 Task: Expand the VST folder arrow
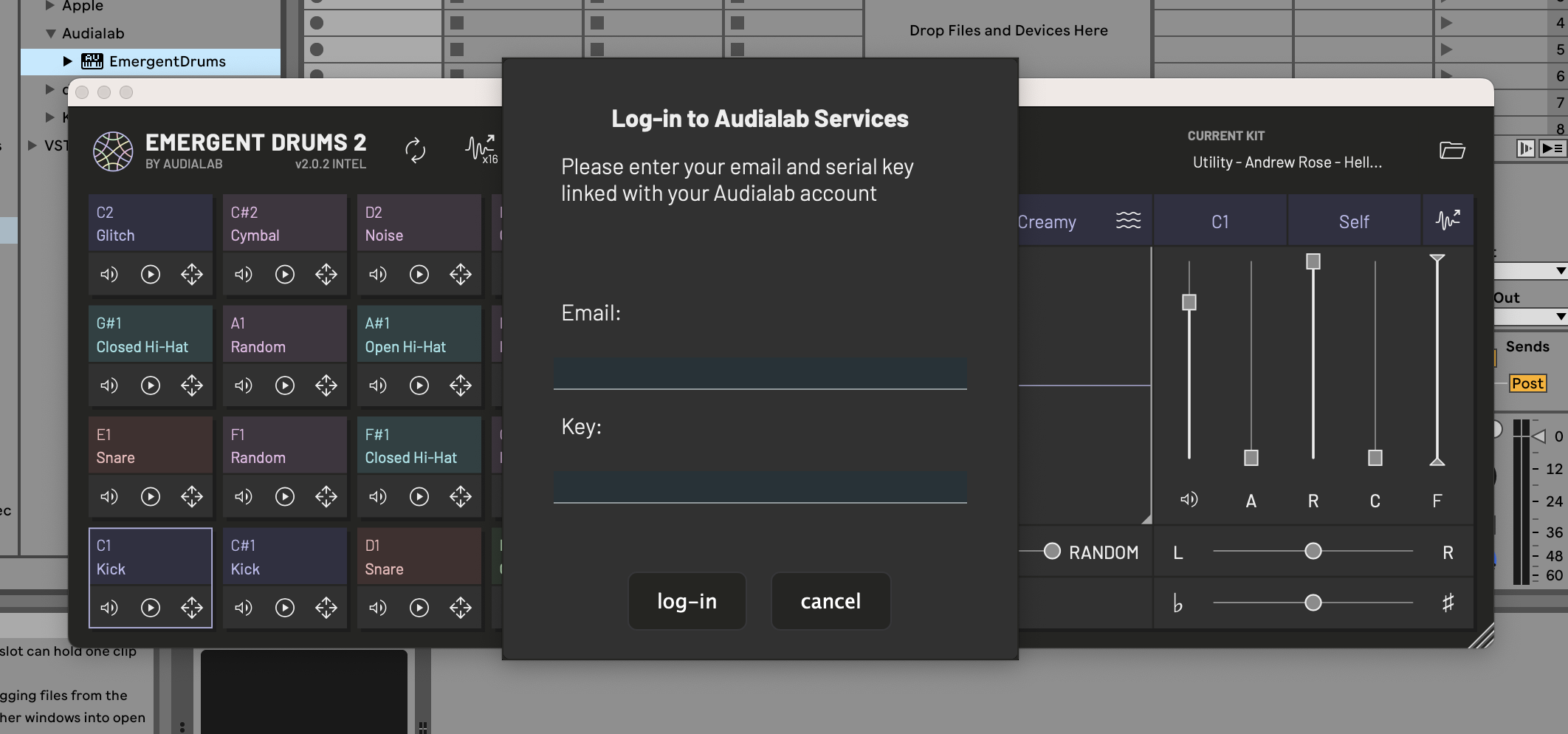click(x=32, y=145)
